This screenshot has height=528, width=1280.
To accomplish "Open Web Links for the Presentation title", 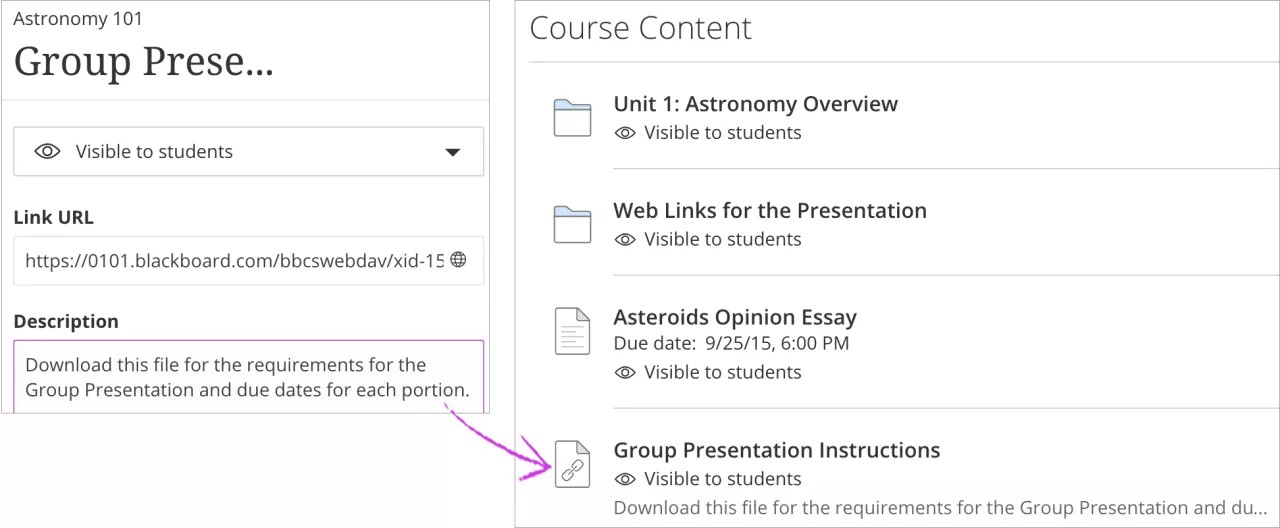I will pos(769,211).
